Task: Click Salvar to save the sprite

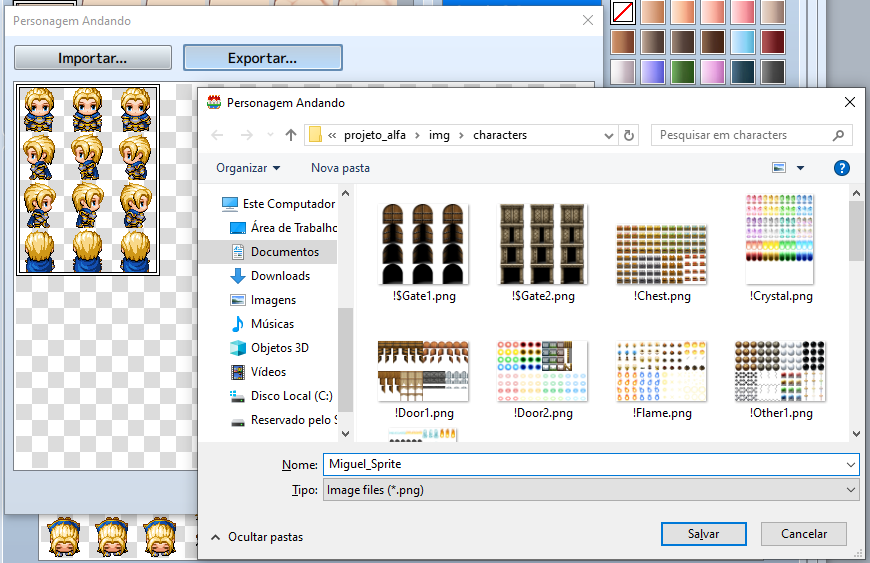Action: [x=704, y=534]
